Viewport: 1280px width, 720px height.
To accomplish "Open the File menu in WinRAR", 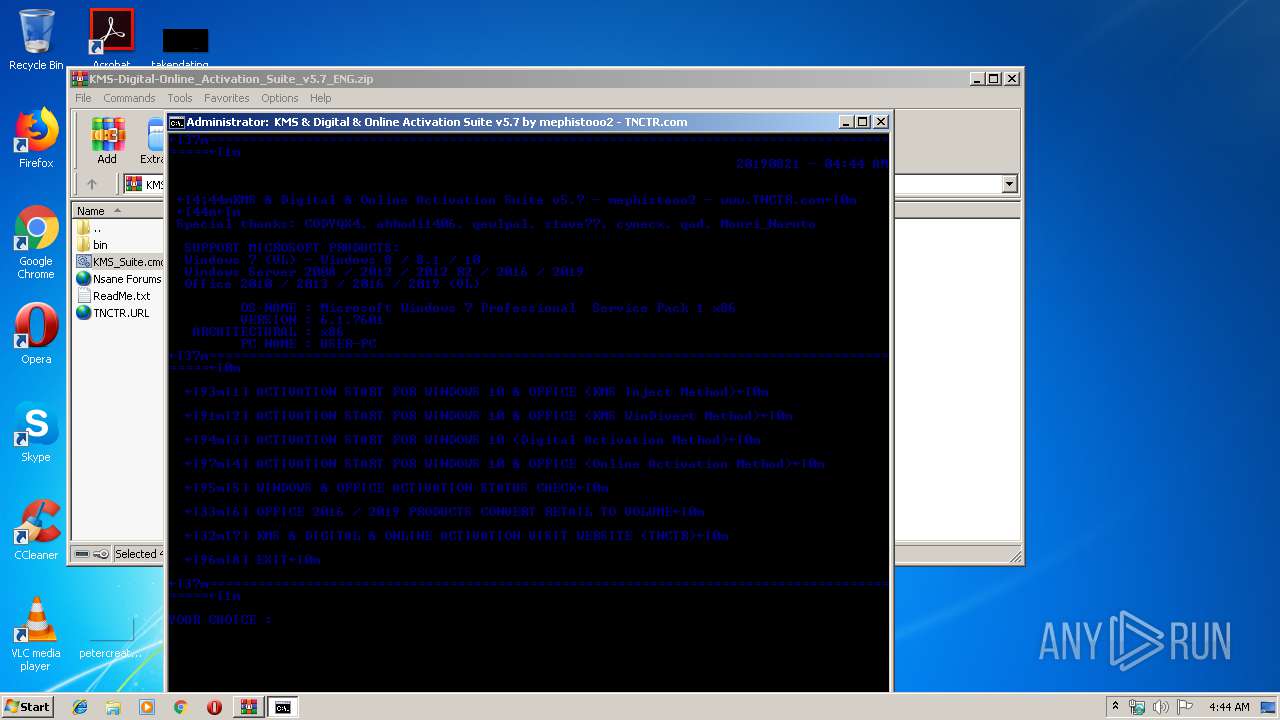I will [83, 98].
